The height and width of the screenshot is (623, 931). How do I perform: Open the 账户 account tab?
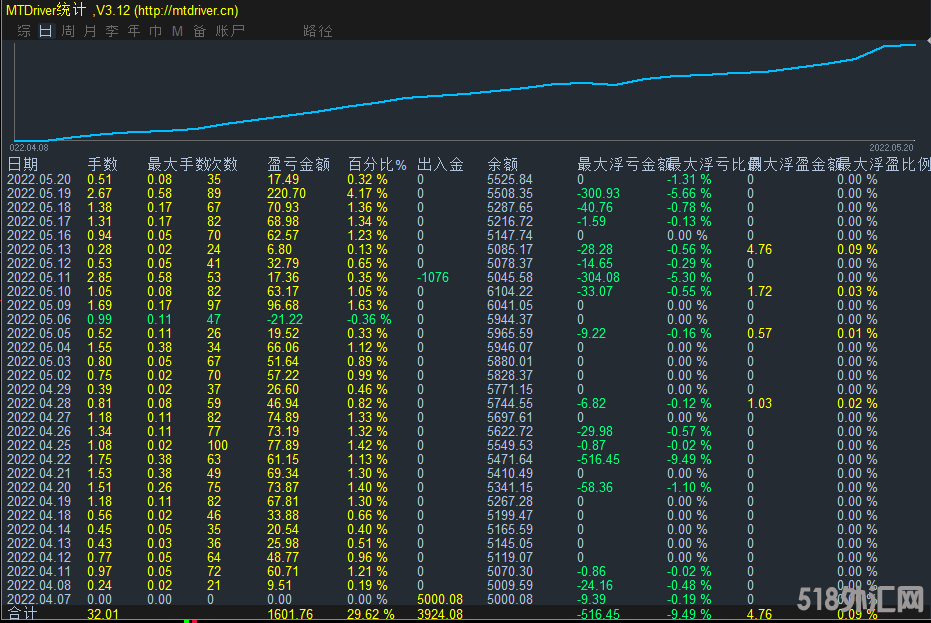tap(230, 31)
